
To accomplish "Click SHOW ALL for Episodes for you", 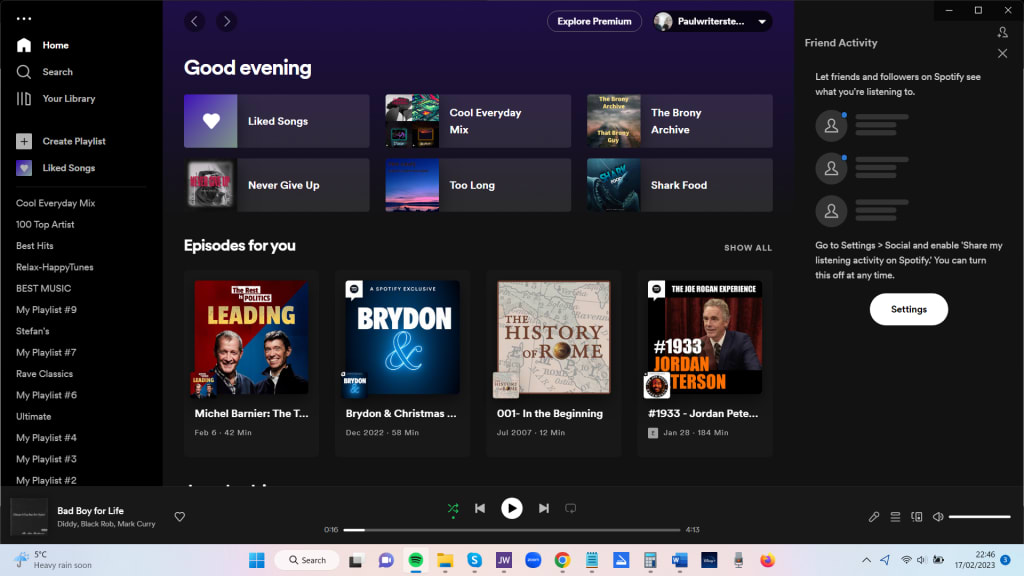I will [748, 248].
